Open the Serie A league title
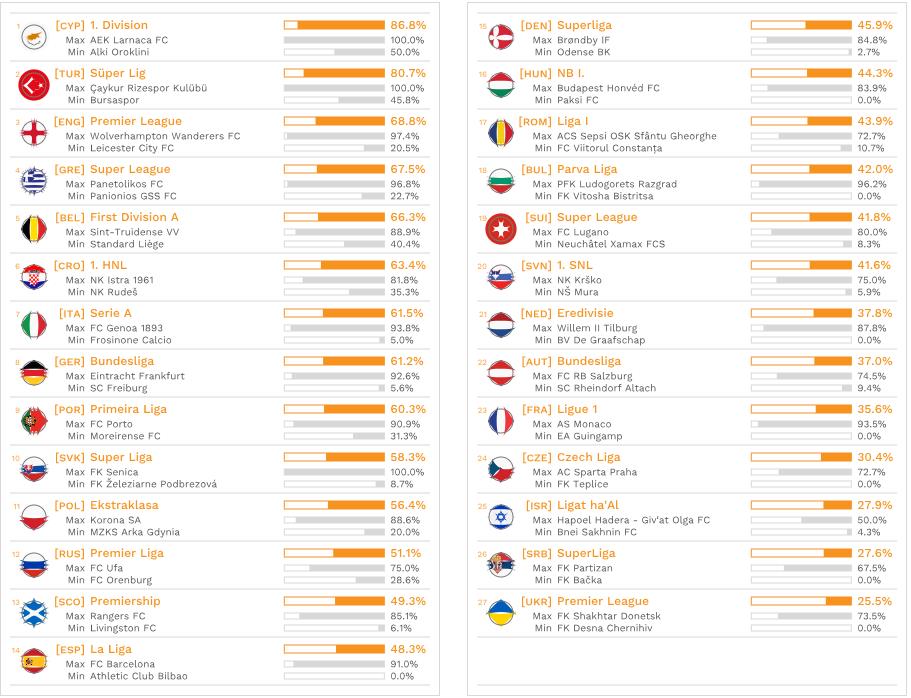911x698 pixels. 111,313
